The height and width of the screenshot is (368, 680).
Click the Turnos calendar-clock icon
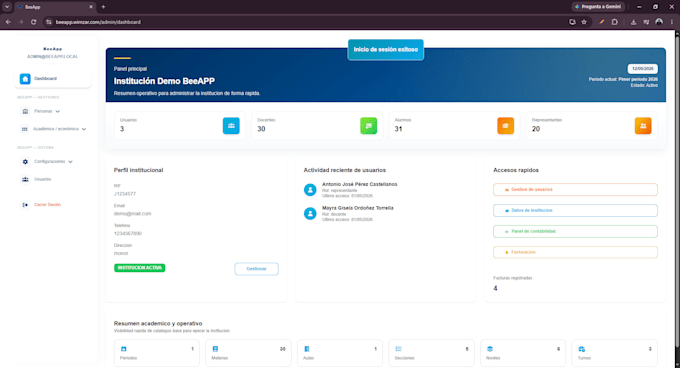coord(582,349)
